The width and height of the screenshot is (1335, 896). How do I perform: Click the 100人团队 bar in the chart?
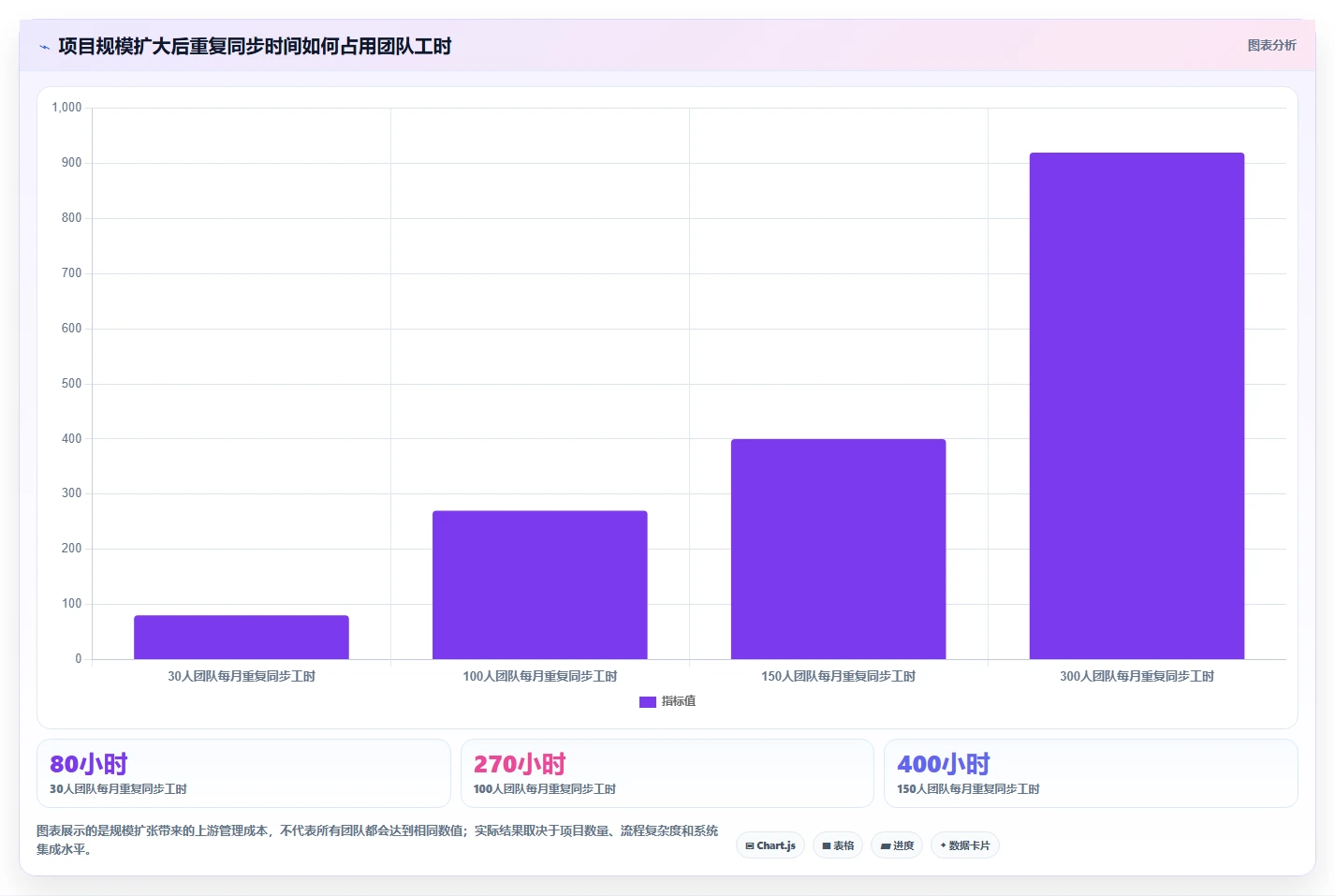[540, 584]
